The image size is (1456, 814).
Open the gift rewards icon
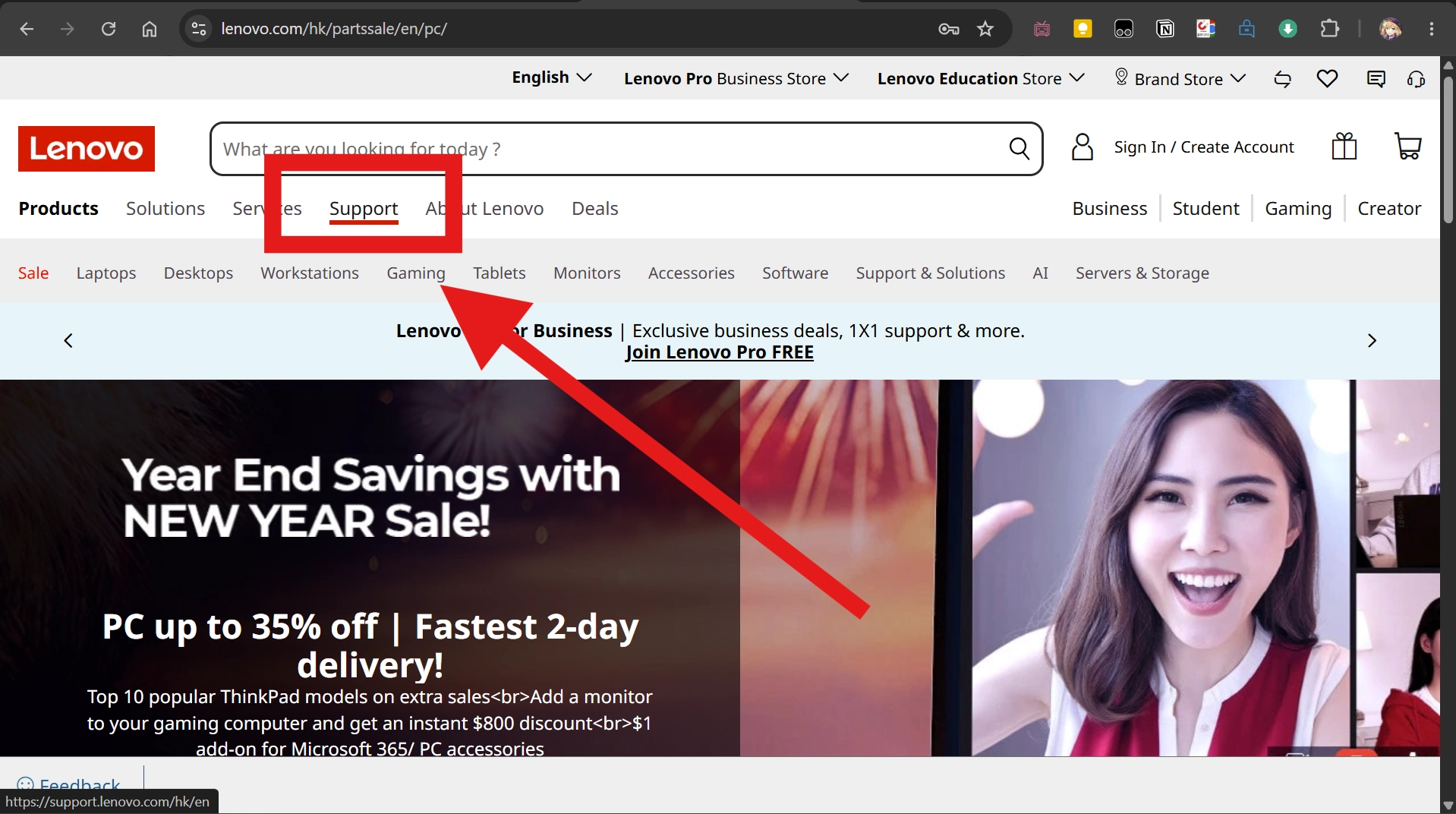[1344, 147]
